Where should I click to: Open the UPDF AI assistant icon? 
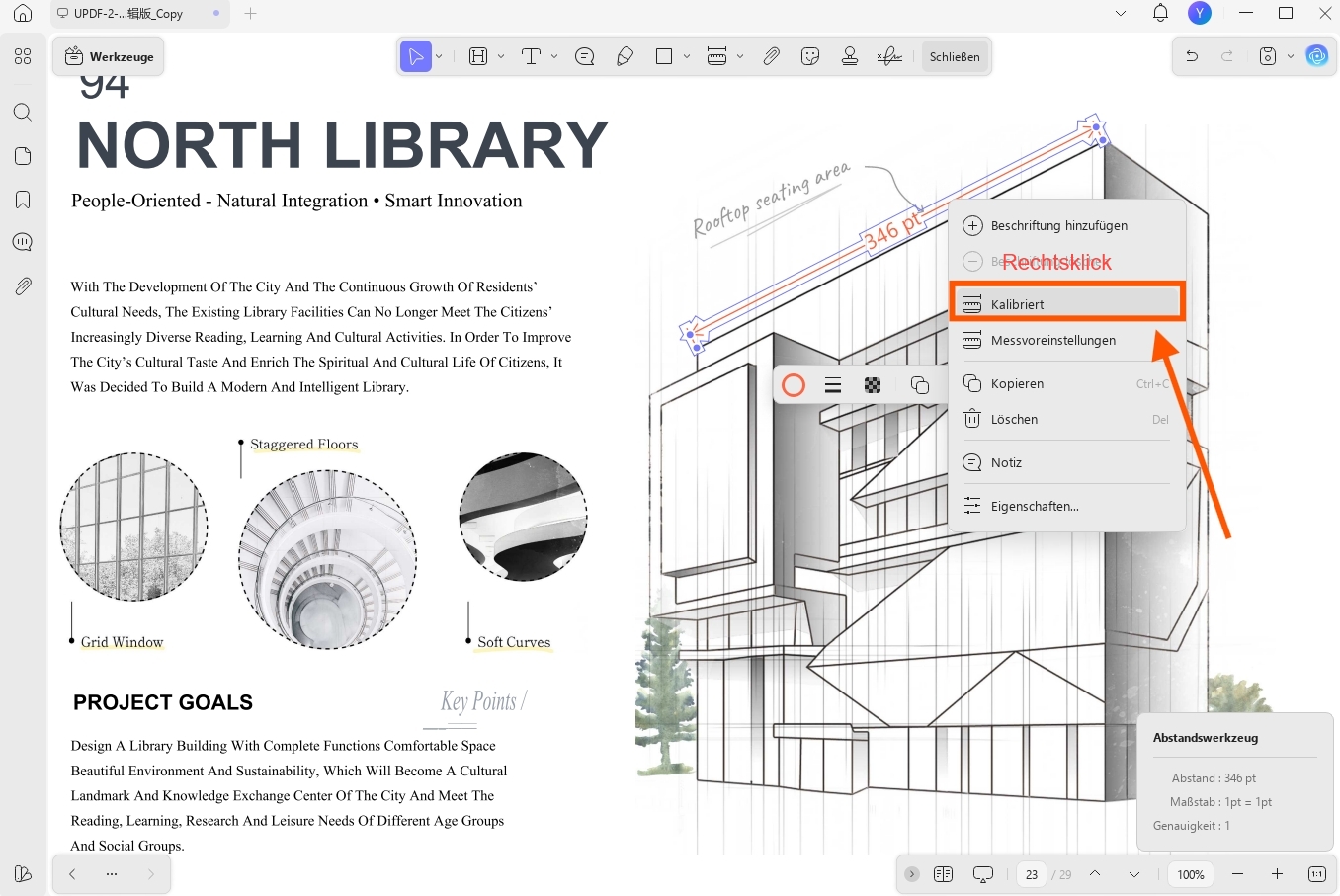point(1316,56)
